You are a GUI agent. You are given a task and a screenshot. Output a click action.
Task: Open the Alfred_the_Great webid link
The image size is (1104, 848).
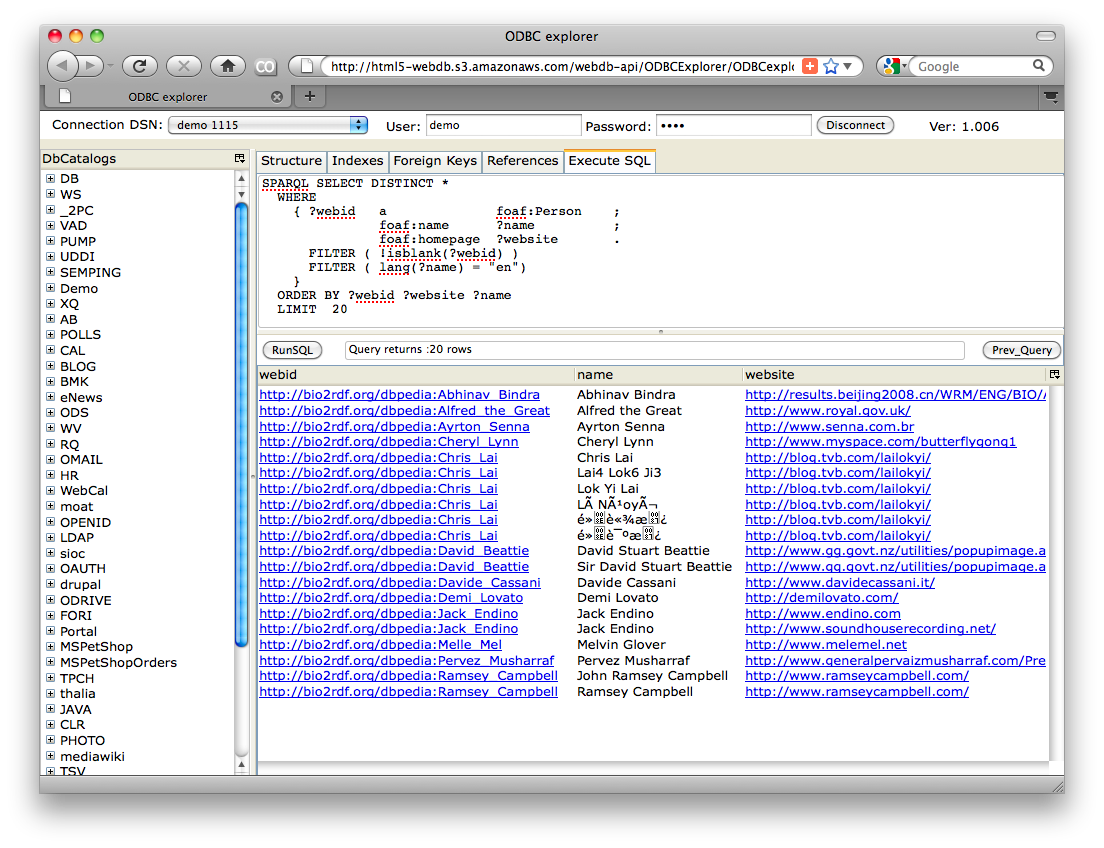(x=404, y=411)
